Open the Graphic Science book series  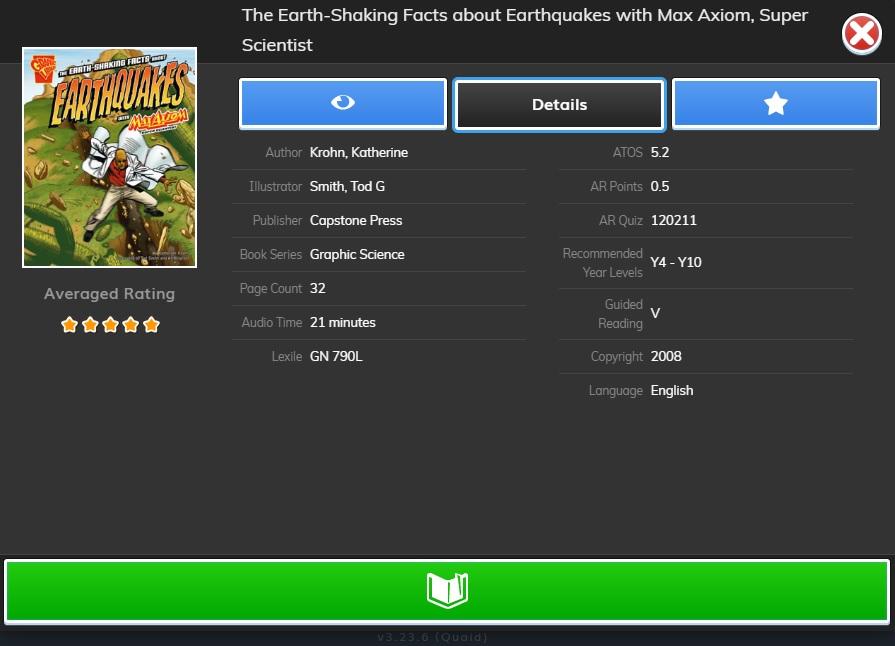pos(357,255)
